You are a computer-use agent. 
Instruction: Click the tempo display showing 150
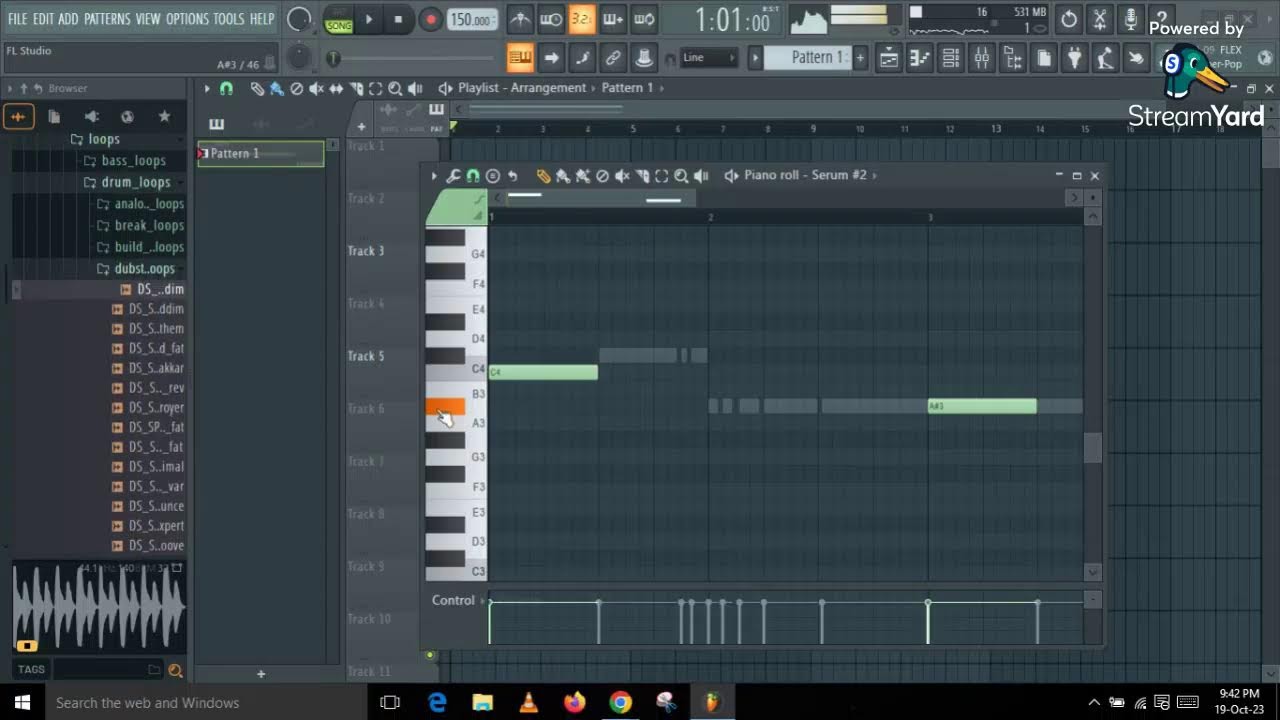(472, 19)
